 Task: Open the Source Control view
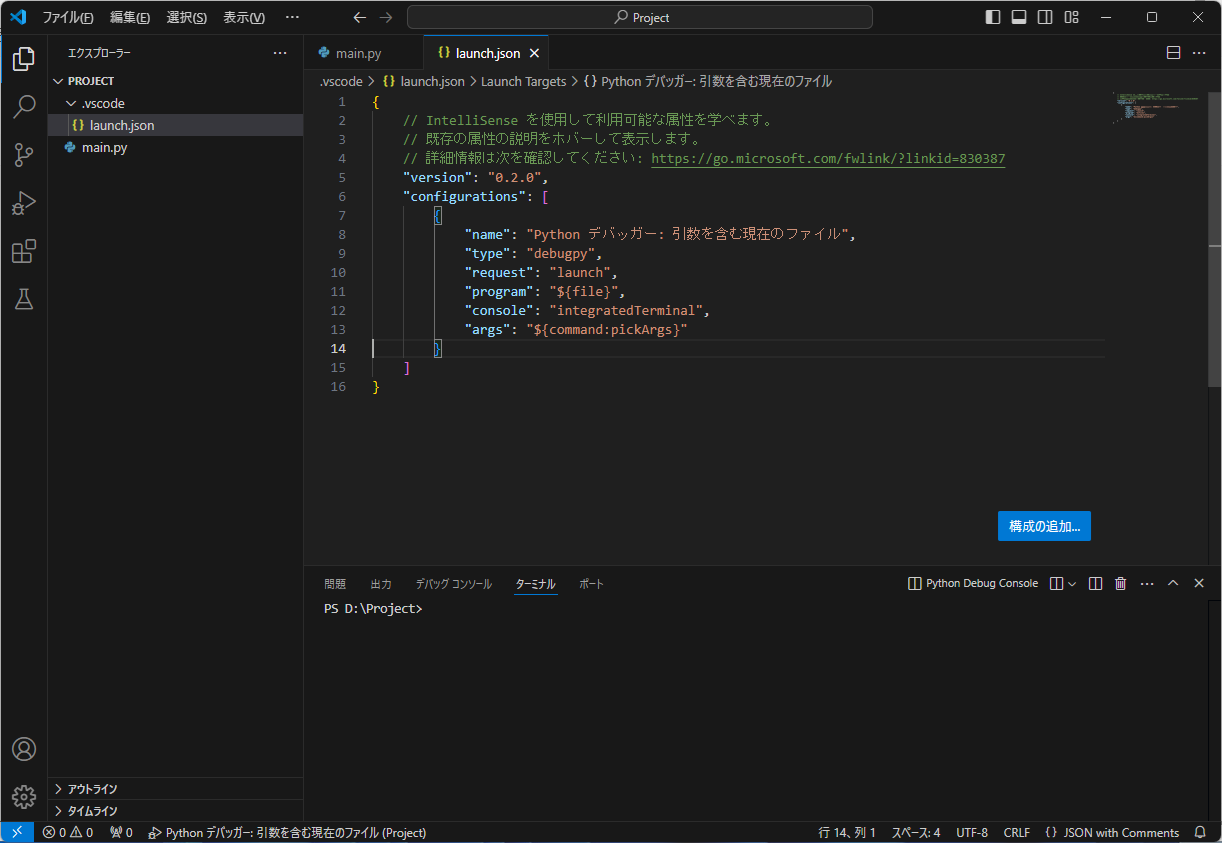tap(24, 155)
